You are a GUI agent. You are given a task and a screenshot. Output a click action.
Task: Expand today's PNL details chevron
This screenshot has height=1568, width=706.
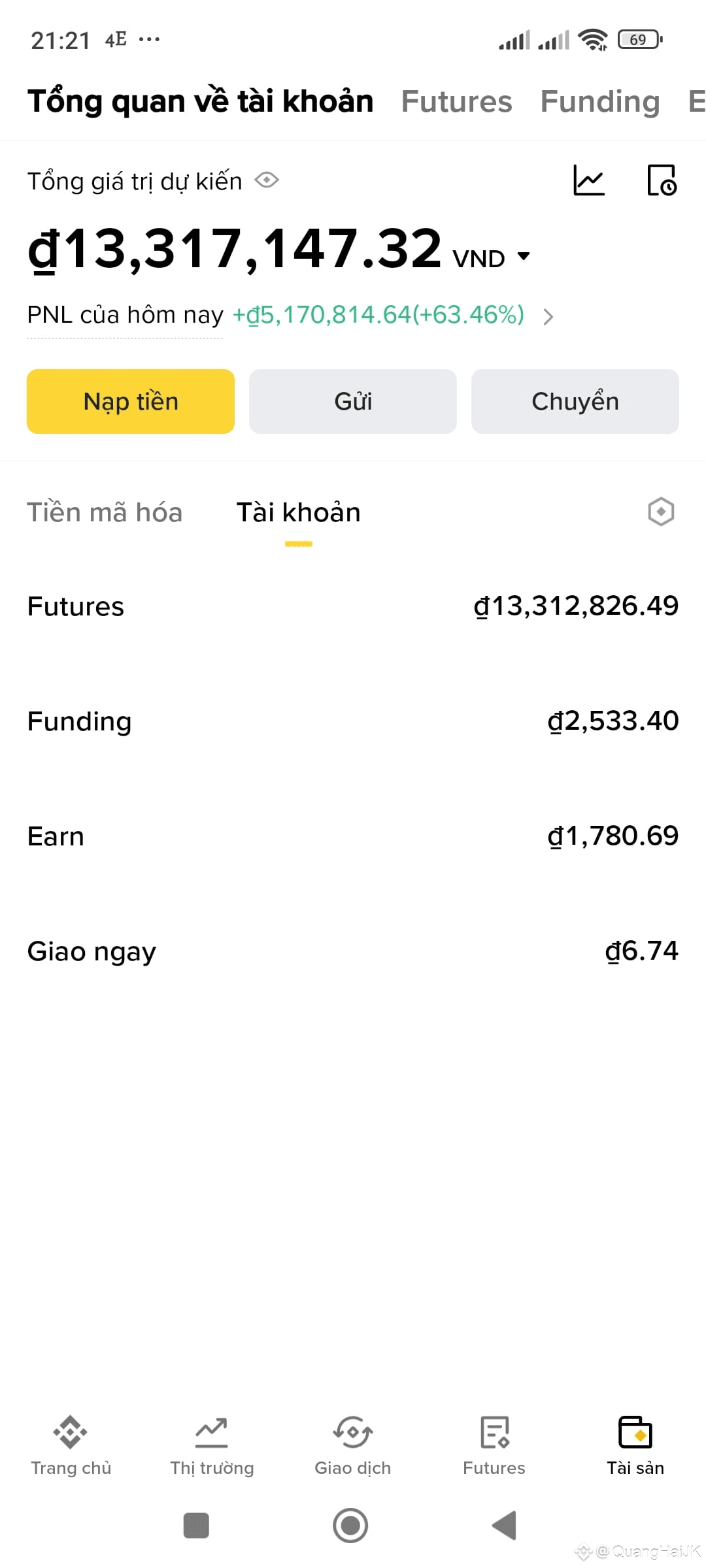click(x=548, y=317)
